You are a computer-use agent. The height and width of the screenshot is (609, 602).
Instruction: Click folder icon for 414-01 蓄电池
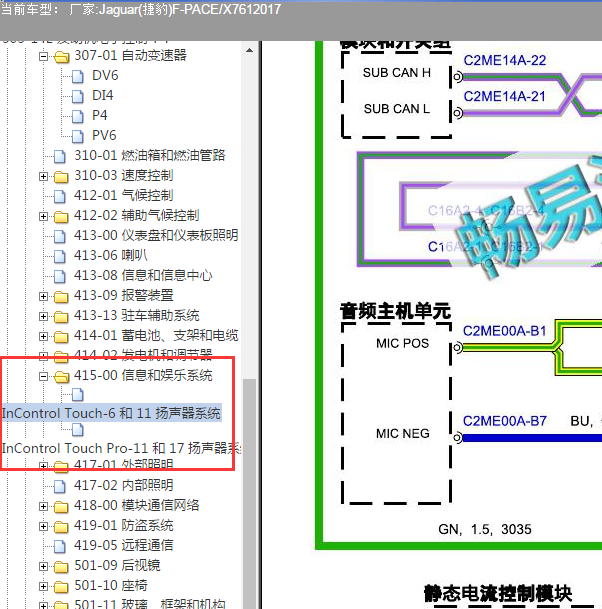tap(61, 336)
